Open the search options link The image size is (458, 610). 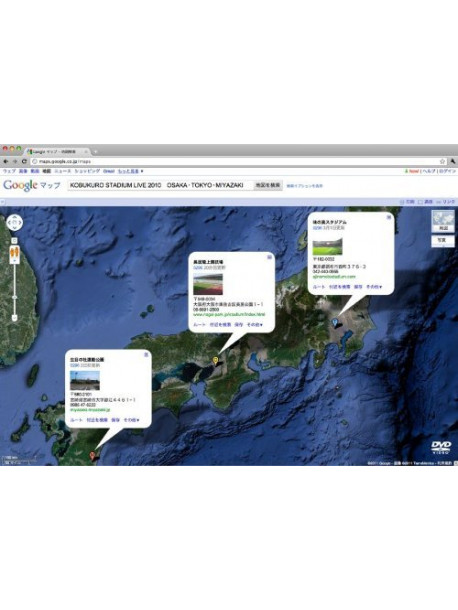304,186
